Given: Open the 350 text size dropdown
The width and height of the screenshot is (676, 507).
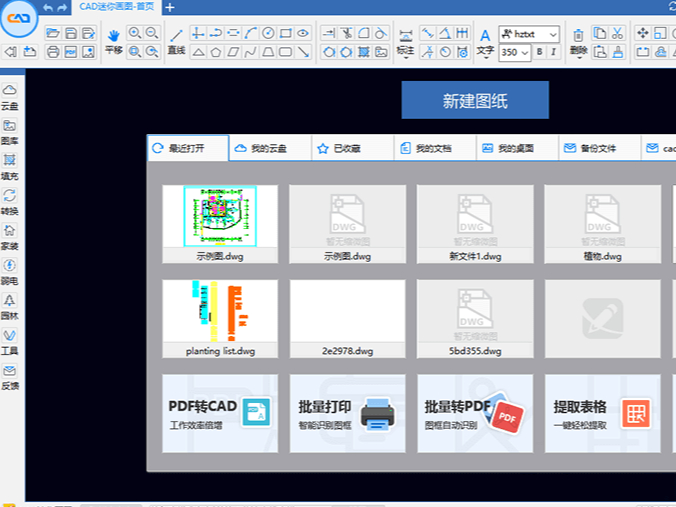Looking at the screenshot, I should (x=525, y=53).
